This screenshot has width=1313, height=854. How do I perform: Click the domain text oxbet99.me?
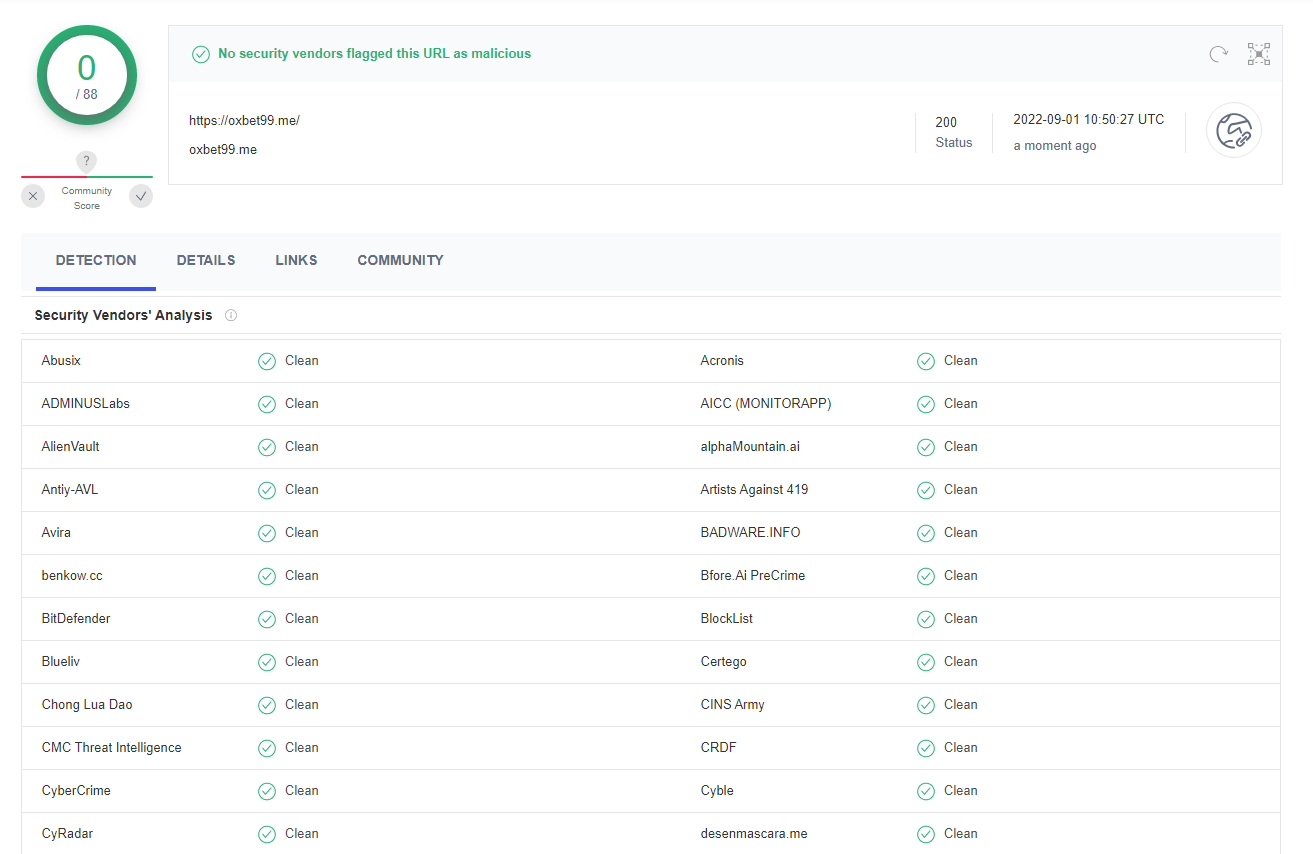click(223, 150)
